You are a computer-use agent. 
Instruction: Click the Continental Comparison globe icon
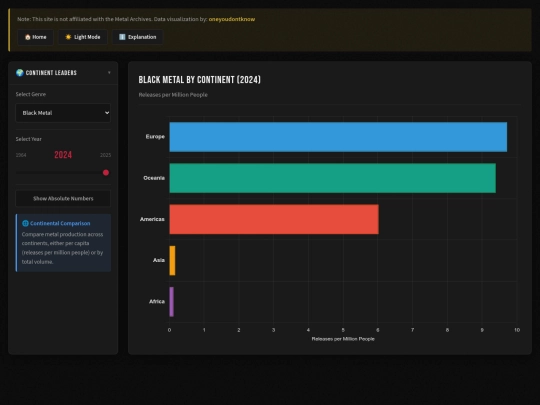point(25,223)
